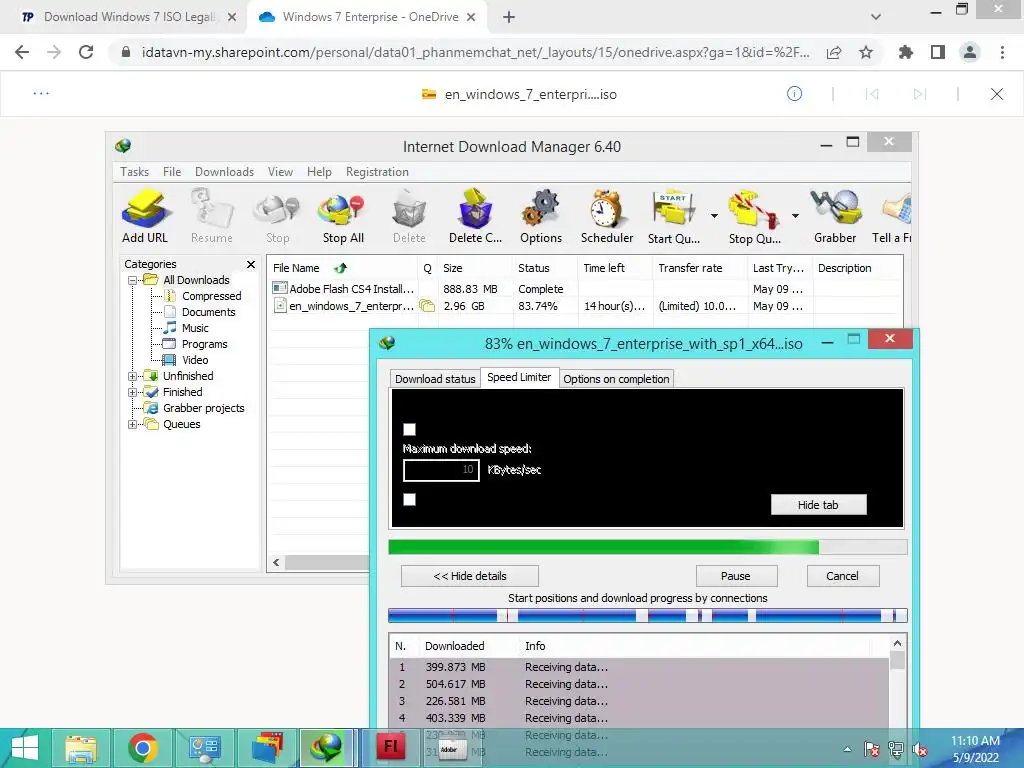The width and height of the screenshot is (1024, 768).
Task: Click the share page icon in address bar
Action: pyautogui.click(x=834, y=52)
